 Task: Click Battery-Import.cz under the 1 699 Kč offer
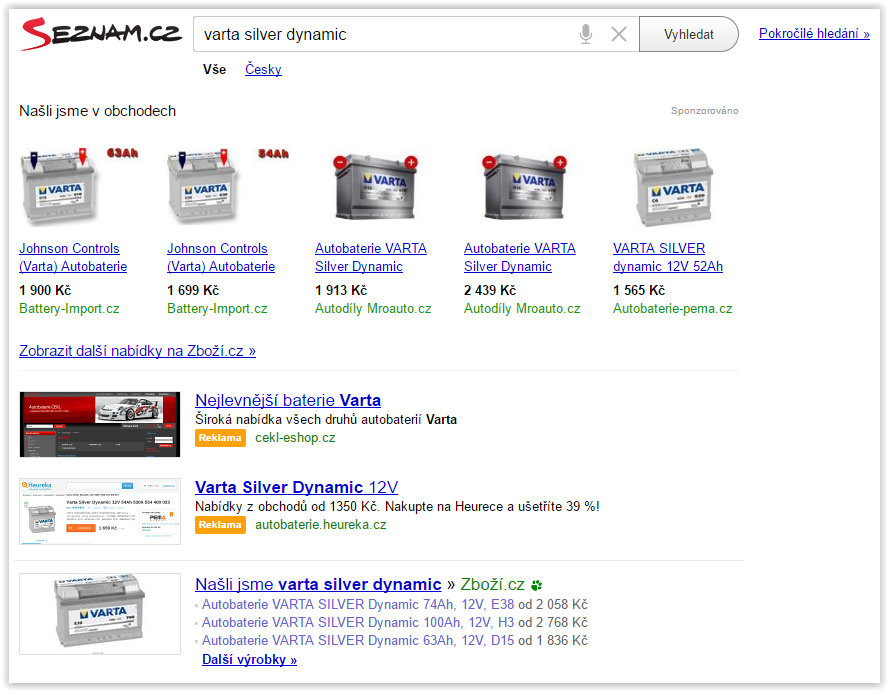[x=217, y=308]
